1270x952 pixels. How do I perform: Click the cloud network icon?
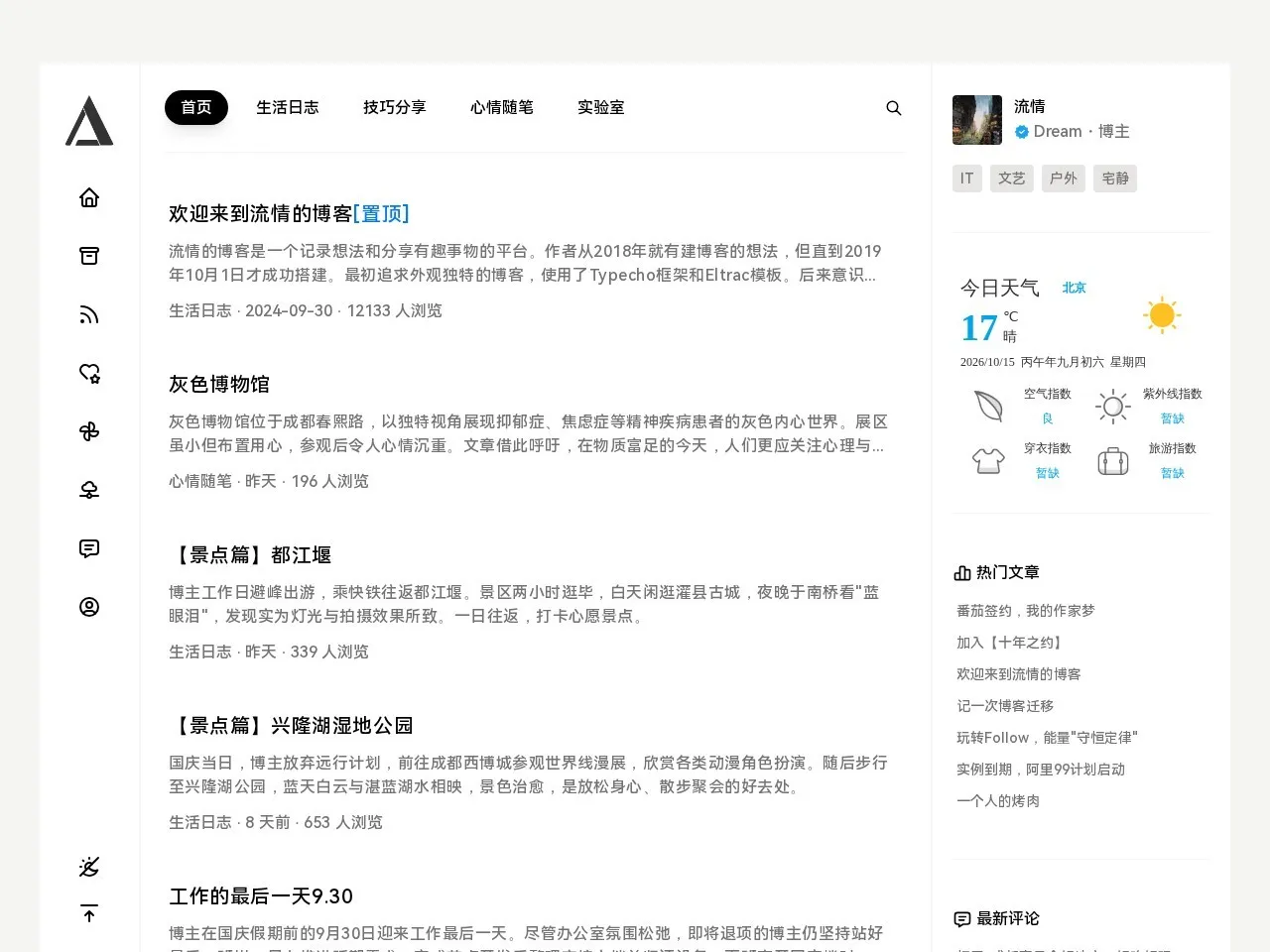[x=89, y=490]
